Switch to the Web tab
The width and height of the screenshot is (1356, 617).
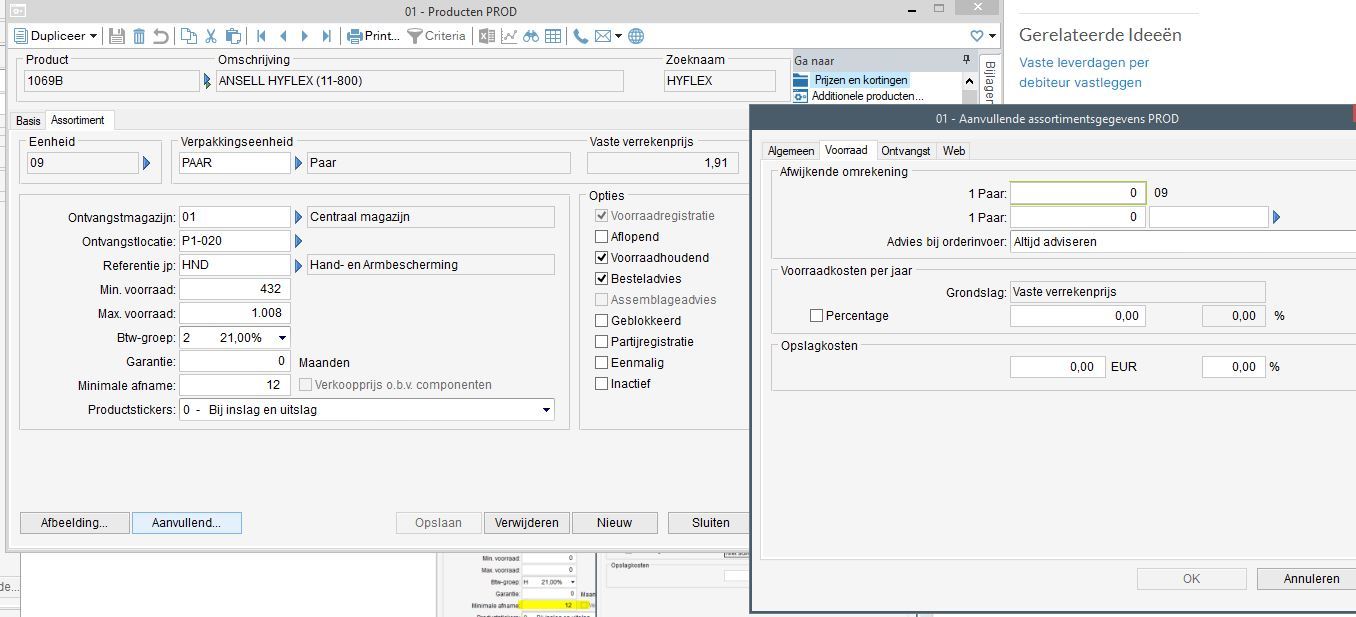(x=954, y=151)
